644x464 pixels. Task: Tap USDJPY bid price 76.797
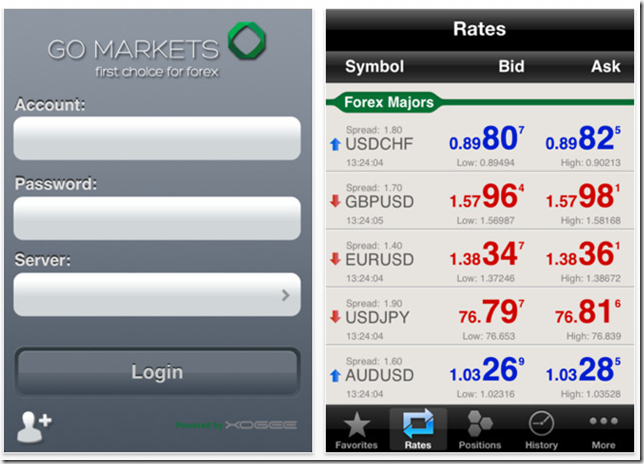pos(492,312)
